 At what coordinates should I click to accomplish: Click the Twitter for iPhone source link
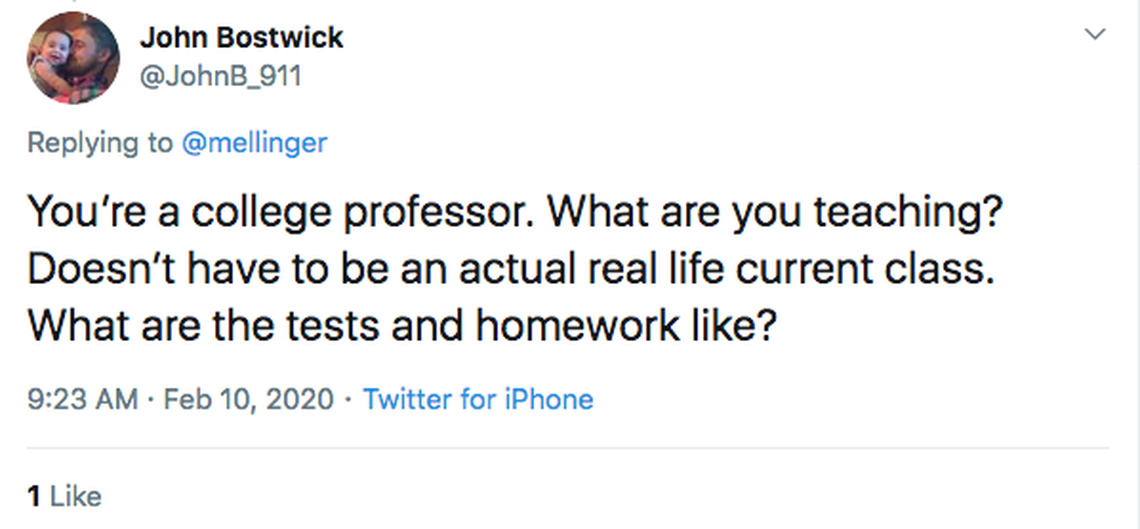tap(478, 400)
